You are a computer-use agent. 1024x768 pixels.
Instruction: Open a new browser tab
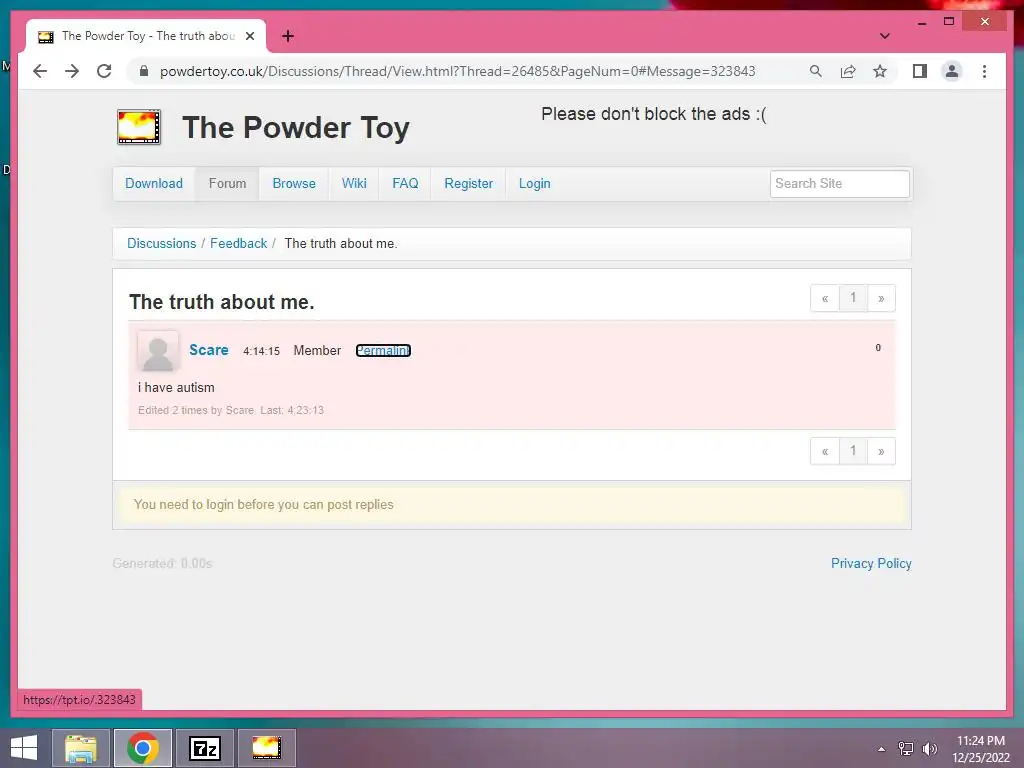tap(288, 36)
